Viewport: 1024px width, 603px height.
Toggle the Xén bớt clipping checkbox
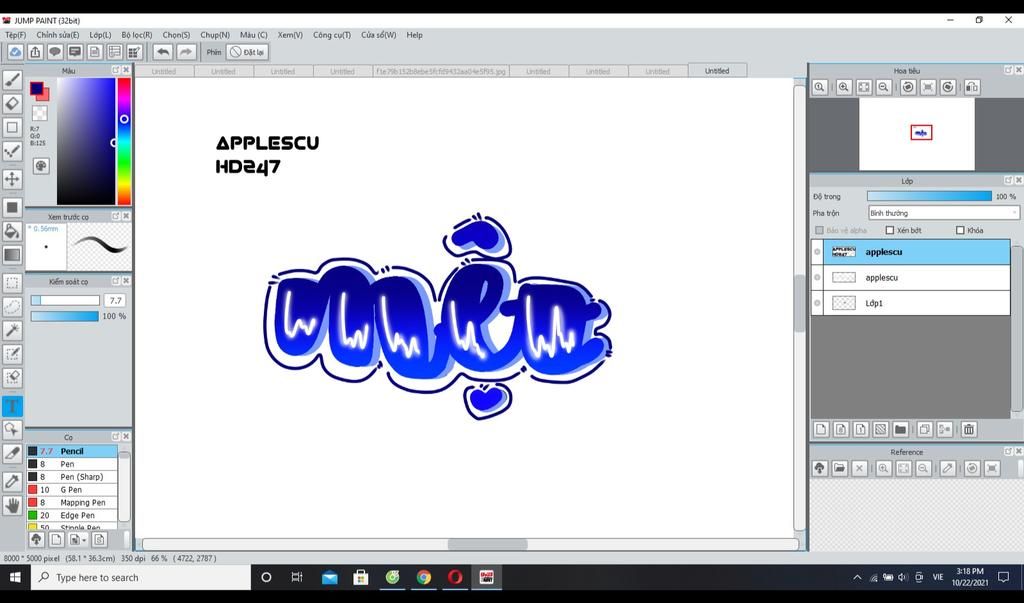(889, 230)
